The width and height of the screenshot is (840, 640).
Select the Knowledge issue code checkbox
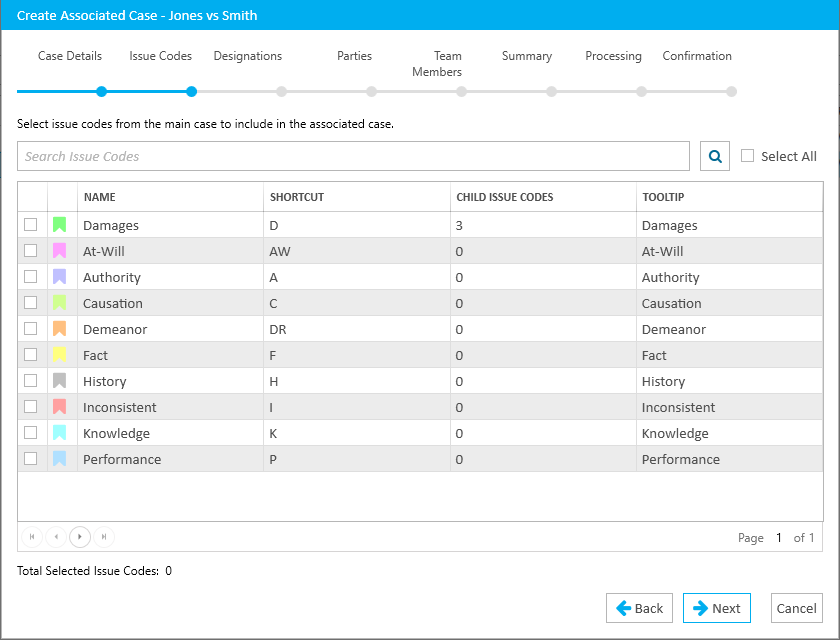31,433
